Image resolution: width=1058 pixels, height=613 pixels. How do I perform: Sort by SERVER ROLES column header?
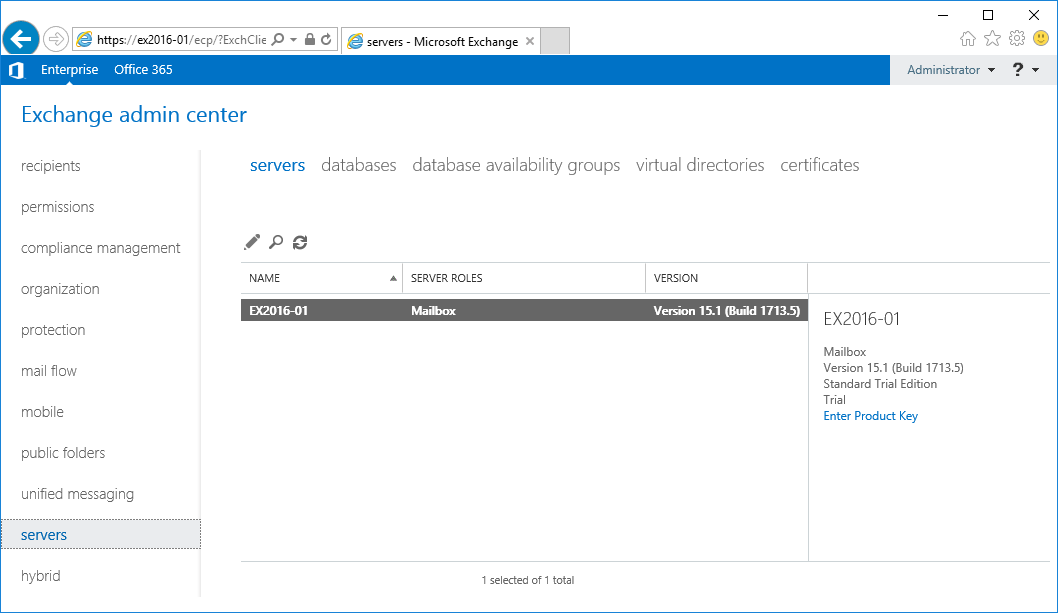tap(447, 278)
